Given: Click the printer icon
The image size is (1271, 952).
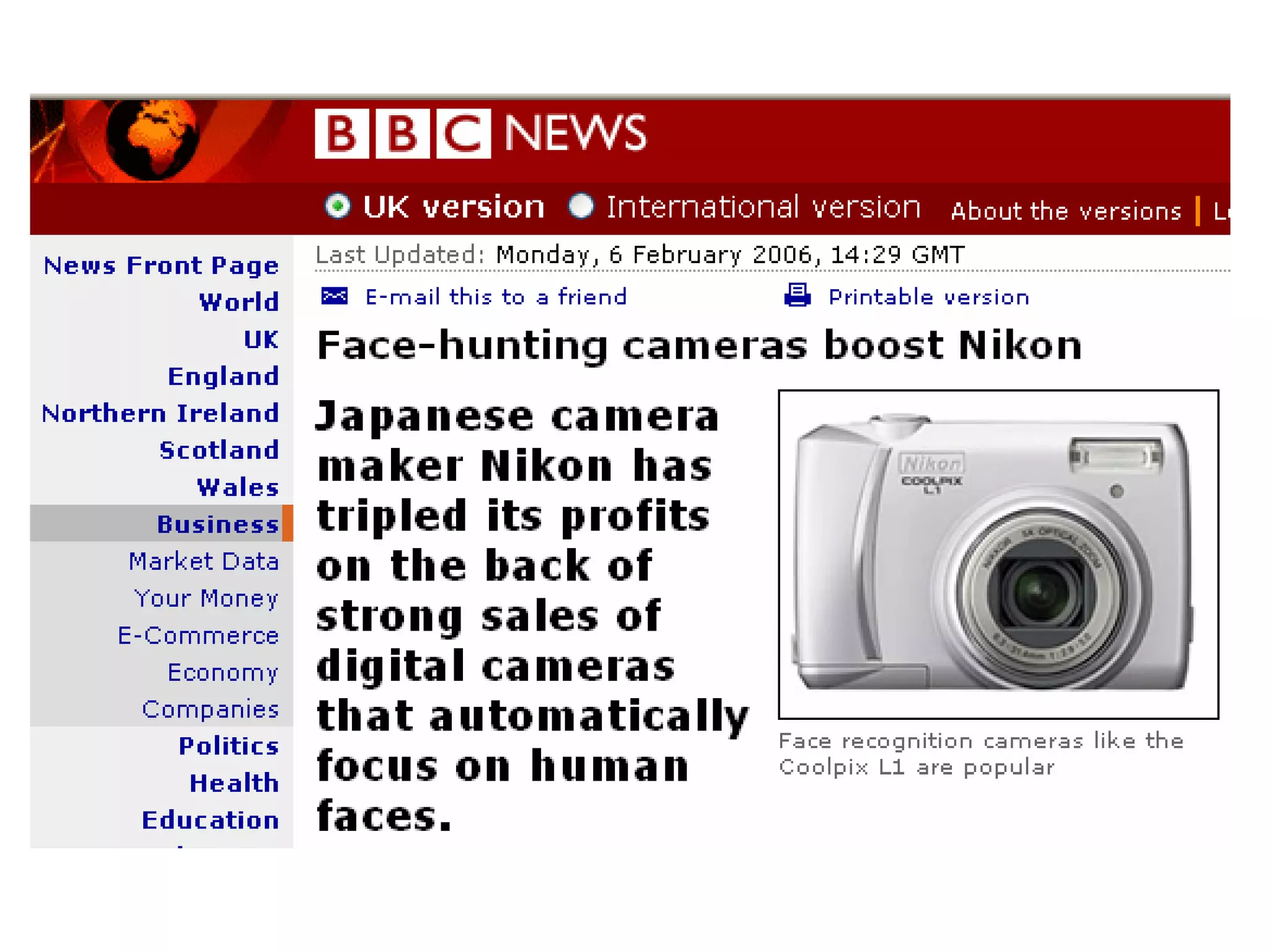Looking at the screenshot, I should pos(797,295).
